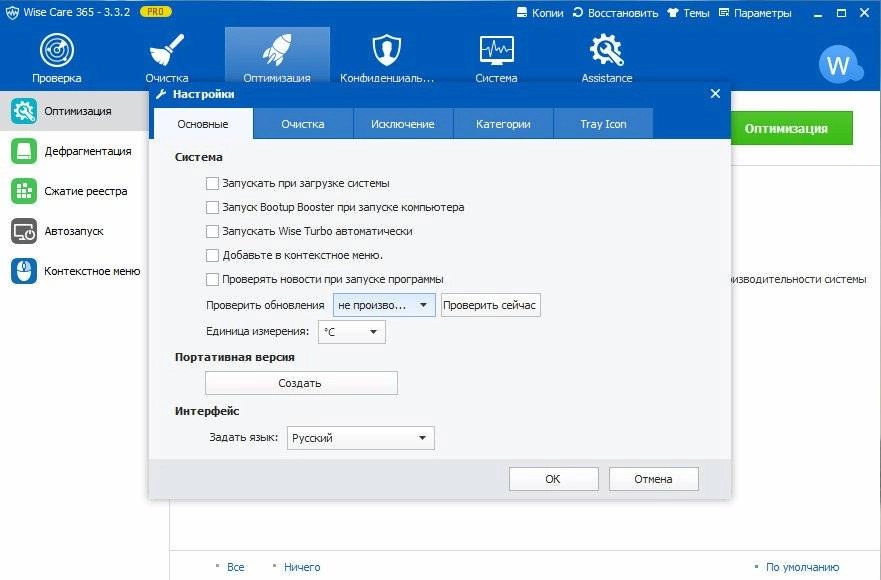Switch to the Очистка settings tab

303,124
